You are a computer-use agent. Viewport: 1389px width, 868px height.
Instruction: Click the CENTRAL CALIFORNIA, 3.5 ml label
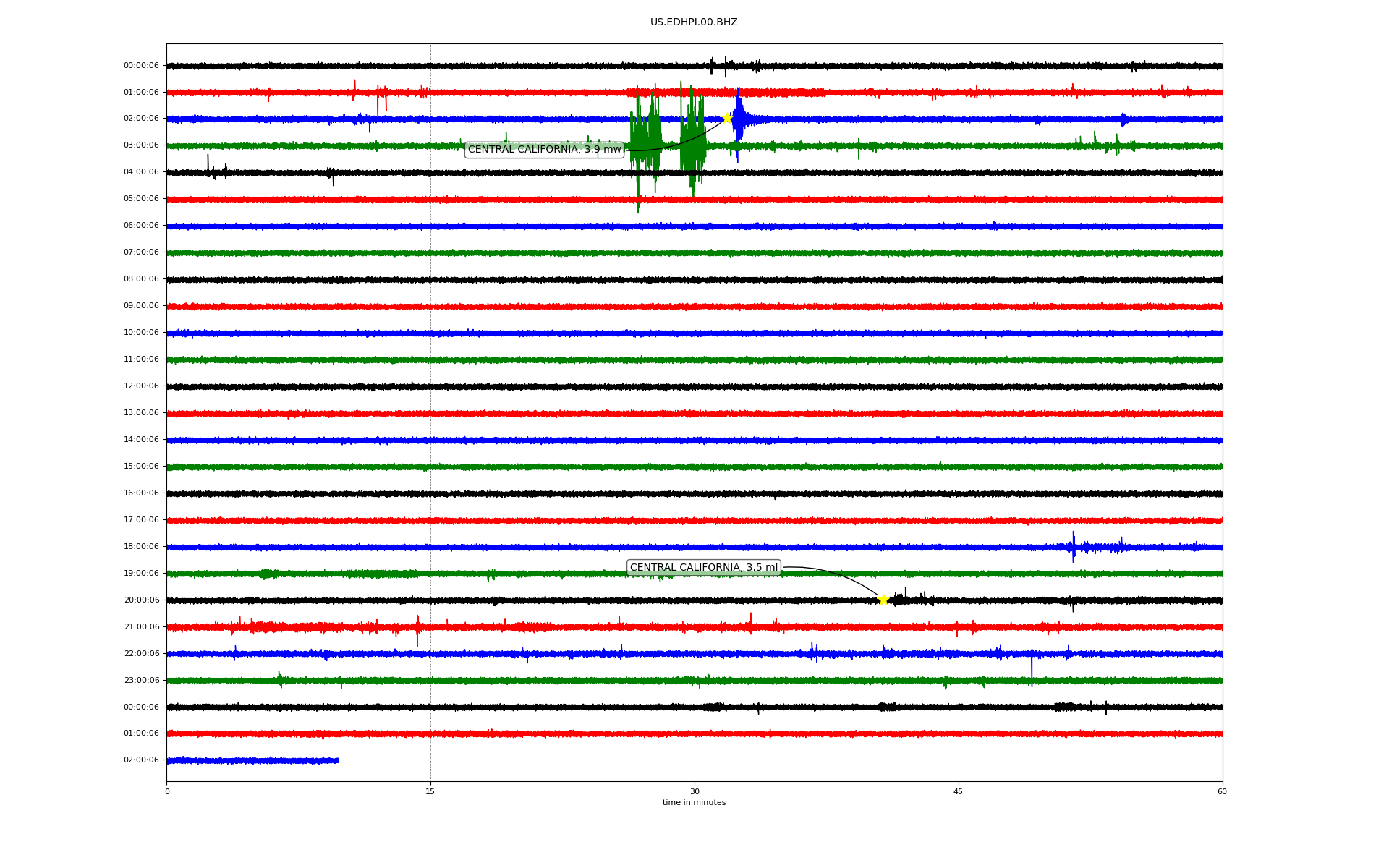(703, 568)
